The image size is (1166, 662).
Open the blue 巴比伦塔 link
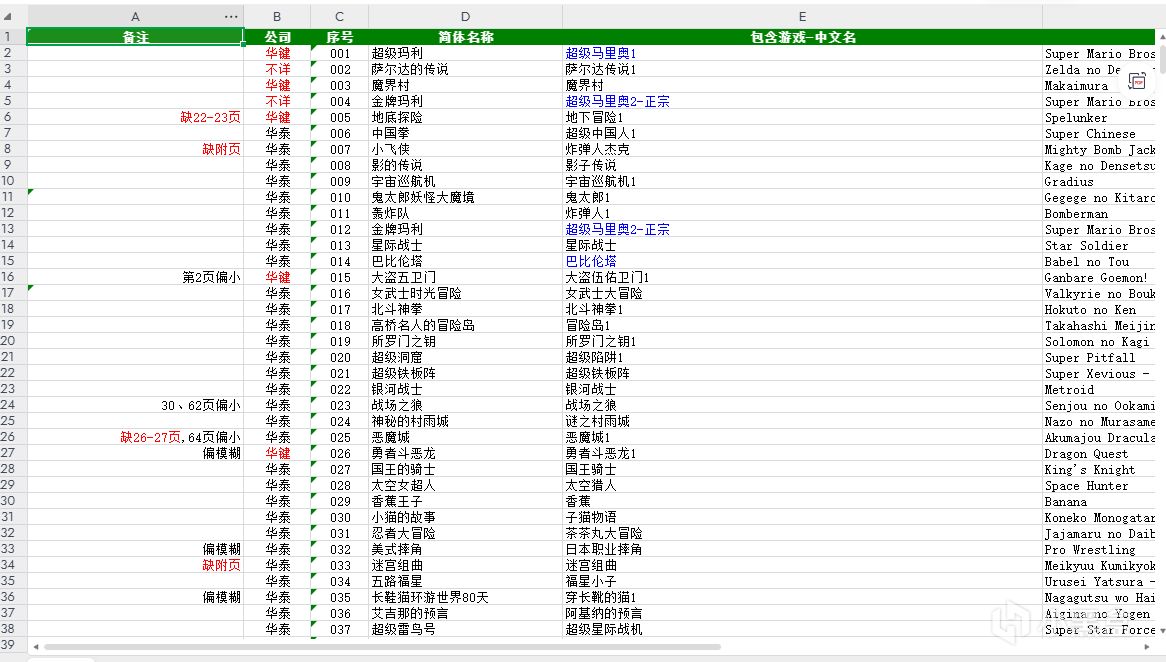tap(591, 261)
